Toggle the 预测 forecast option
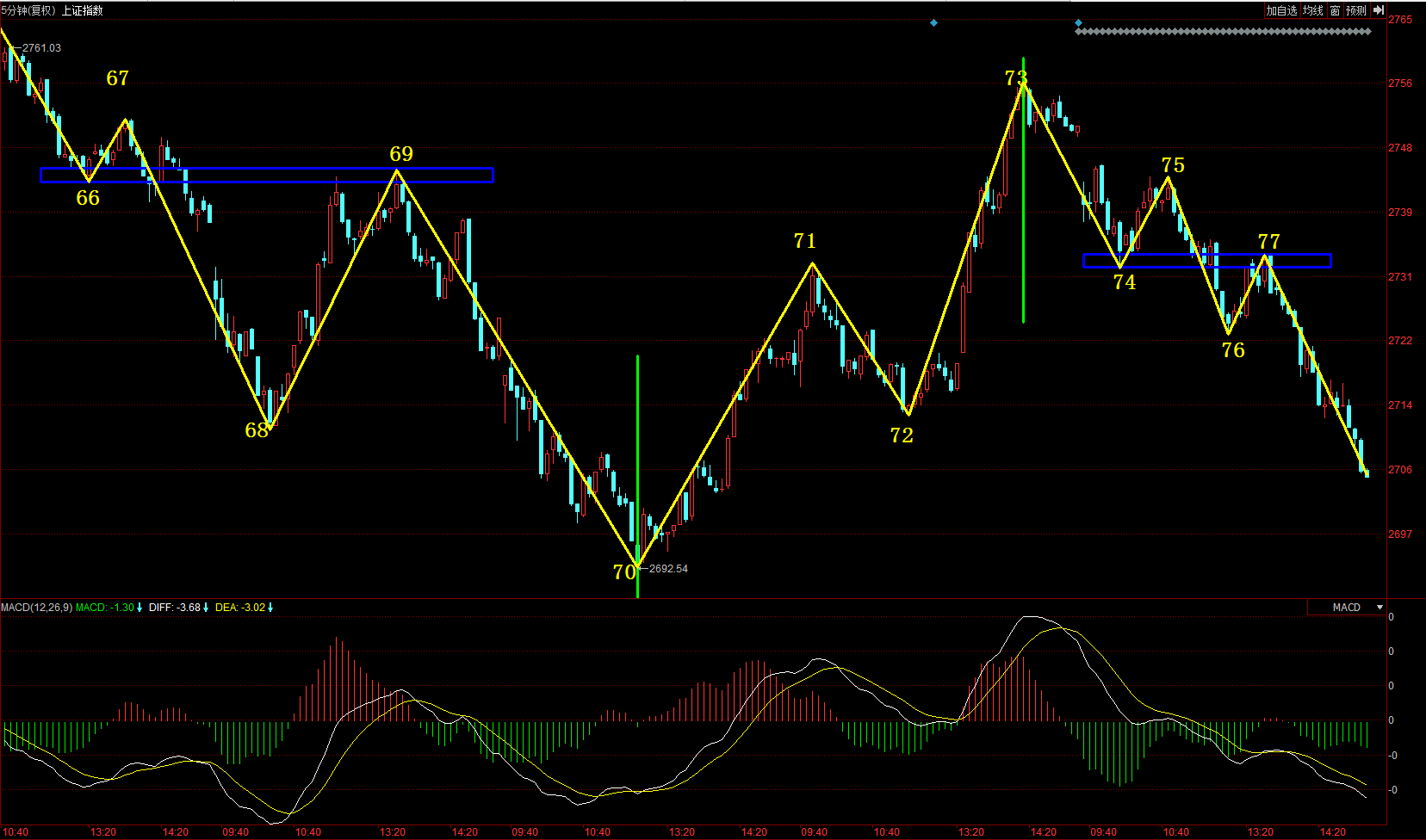This screenshot has width=1426, height=840. point(1356,10)
